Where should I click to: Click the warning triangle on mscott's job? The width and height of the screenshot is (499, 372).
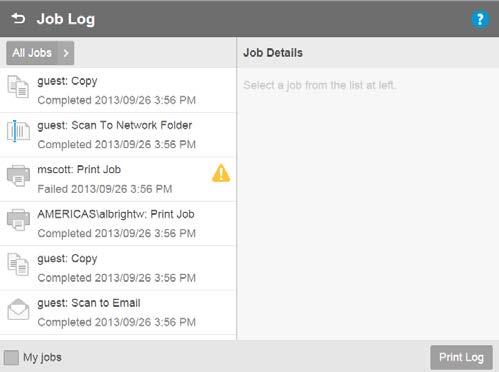click(x=221, y=173)
